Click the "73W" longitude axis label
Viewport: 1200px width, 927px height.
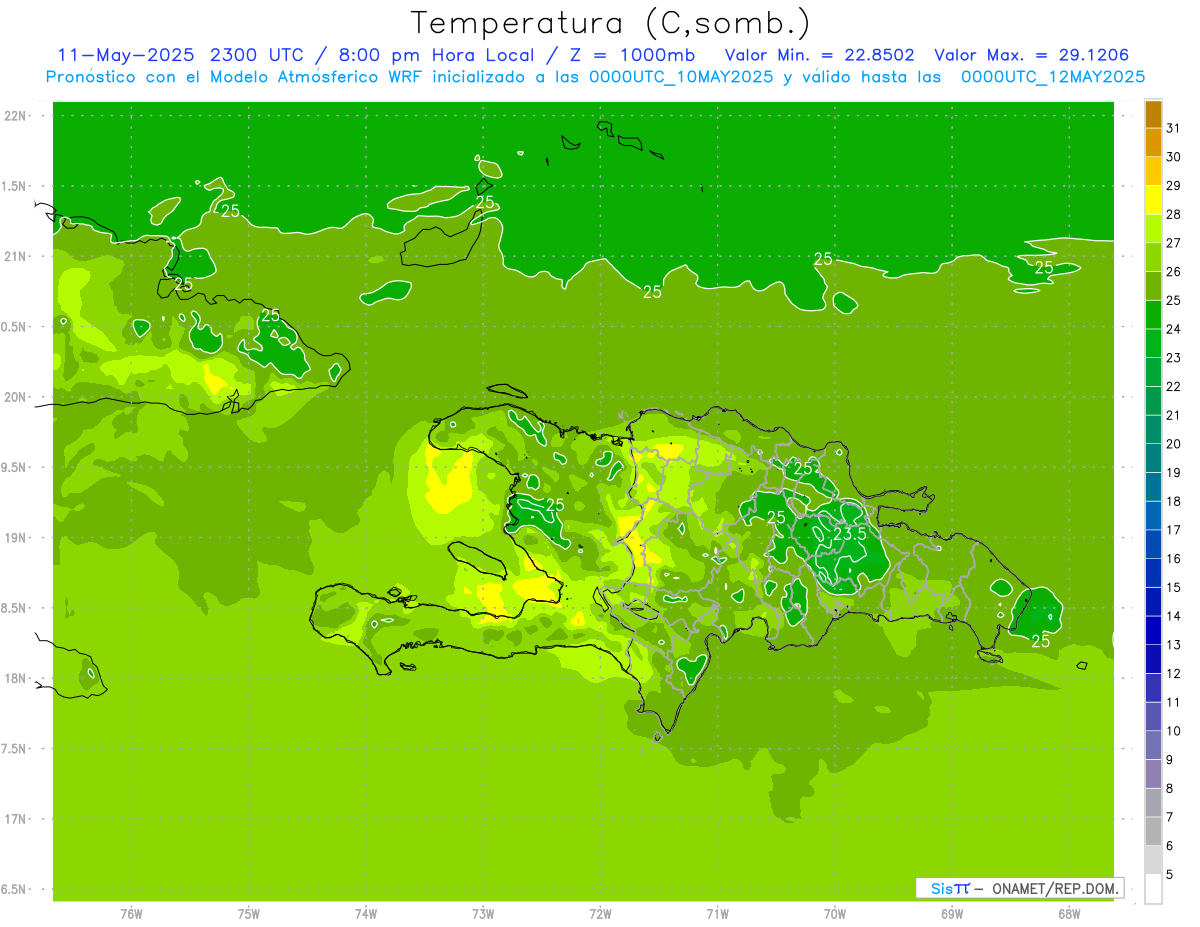tap(483, 914)
